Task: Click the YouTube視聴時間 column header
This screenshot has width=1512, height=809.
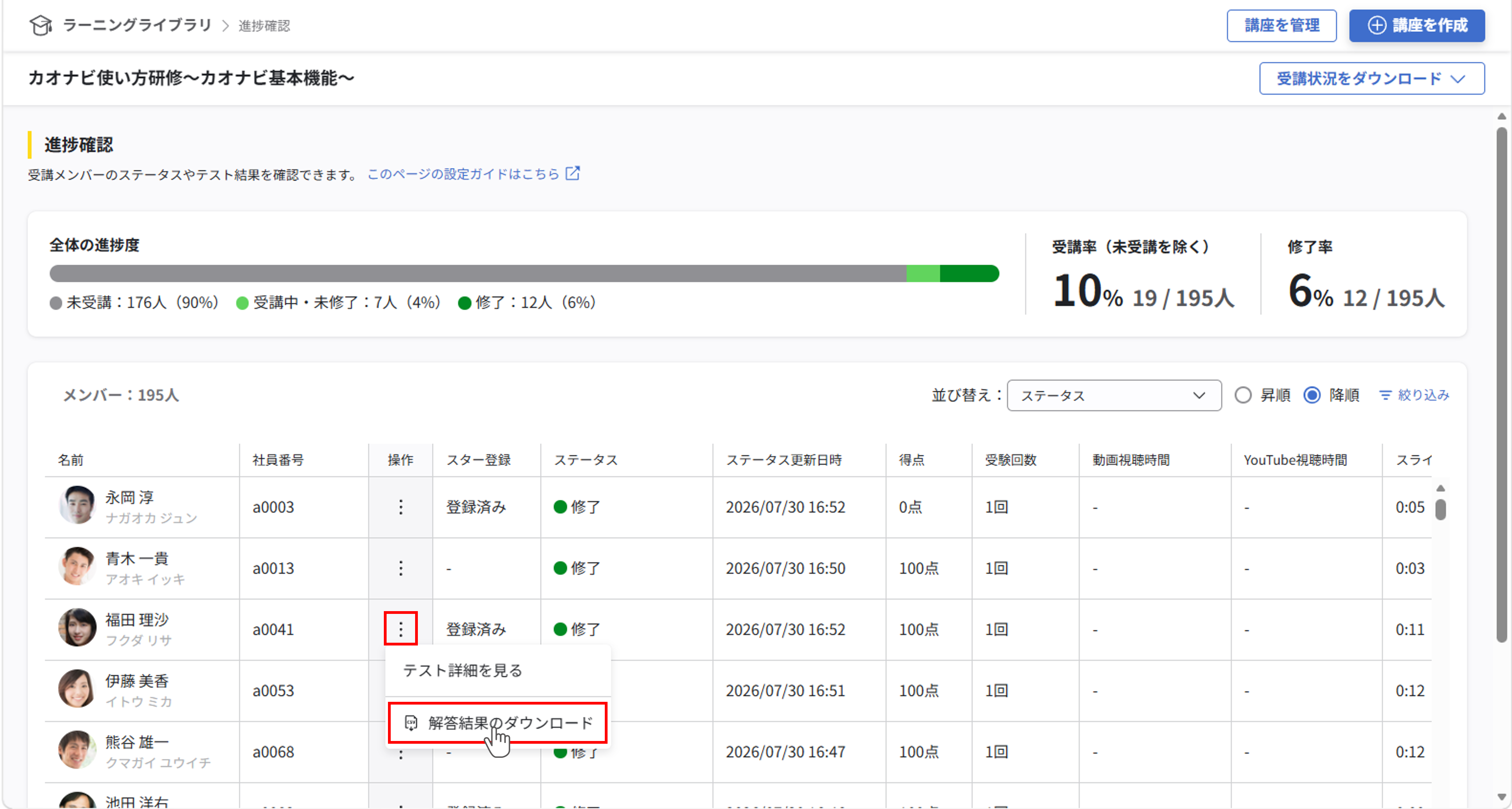Action: 1296,460
